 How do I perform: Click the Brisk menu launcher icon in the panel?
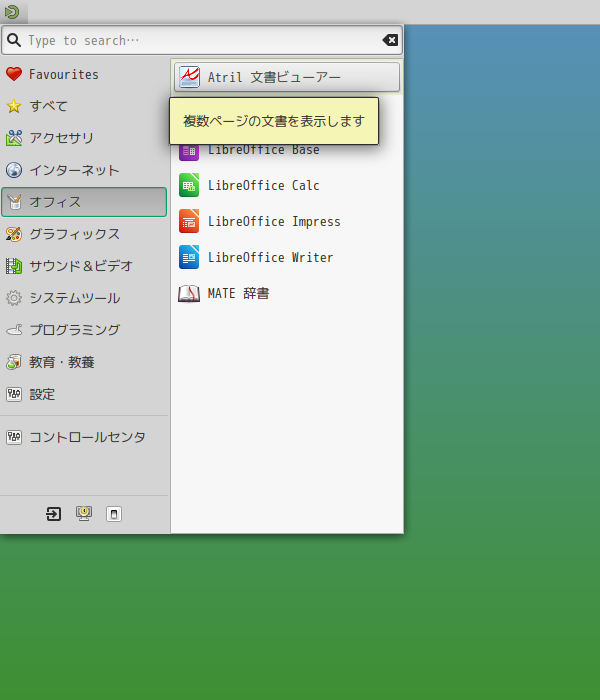[12, 12]
